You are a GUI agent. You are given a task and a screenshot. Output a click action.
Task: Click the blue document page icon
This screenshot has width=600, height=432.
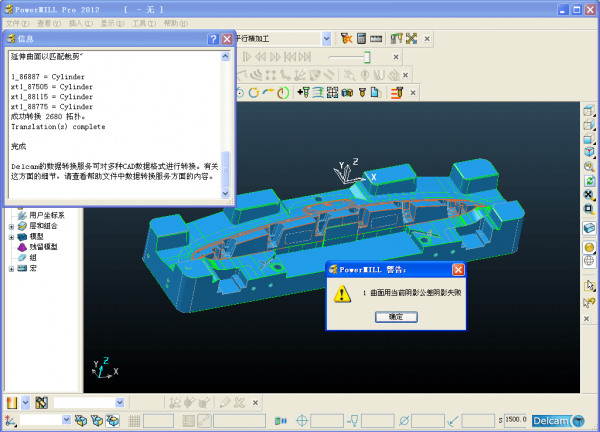point(376,93)
